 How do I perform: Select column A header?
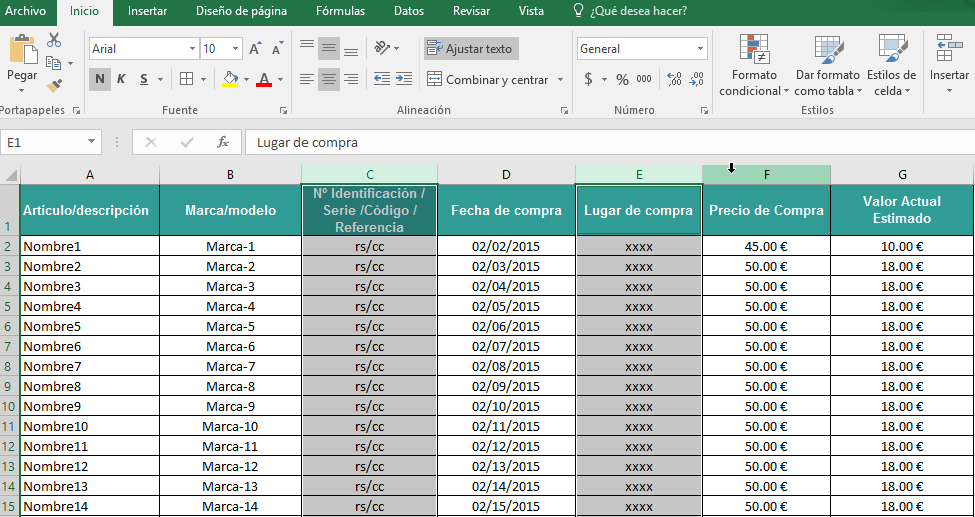click(90, 175)
